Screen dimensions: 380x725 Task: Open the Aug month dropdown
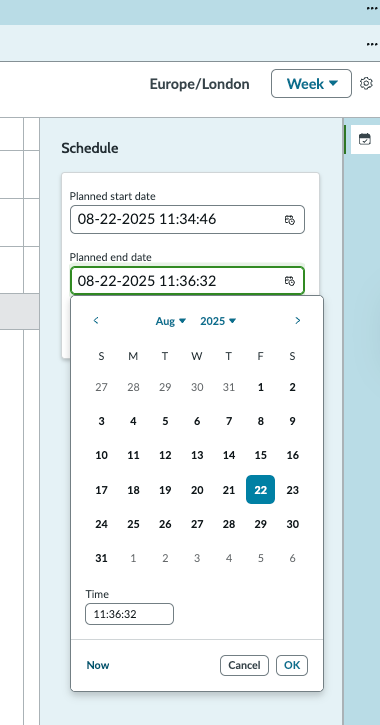pos(171,321)
